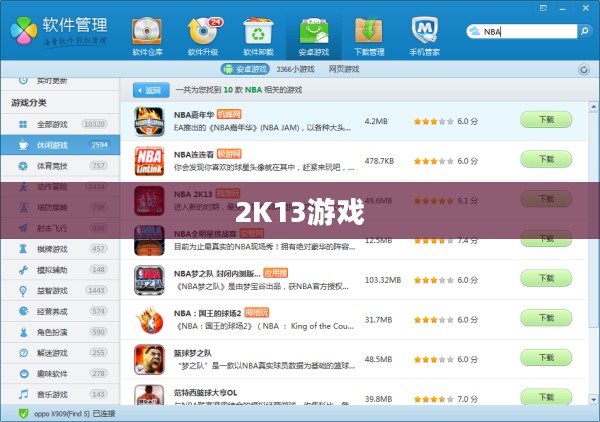Open the 软件仓库 software library icon

[x=147, y=36]
